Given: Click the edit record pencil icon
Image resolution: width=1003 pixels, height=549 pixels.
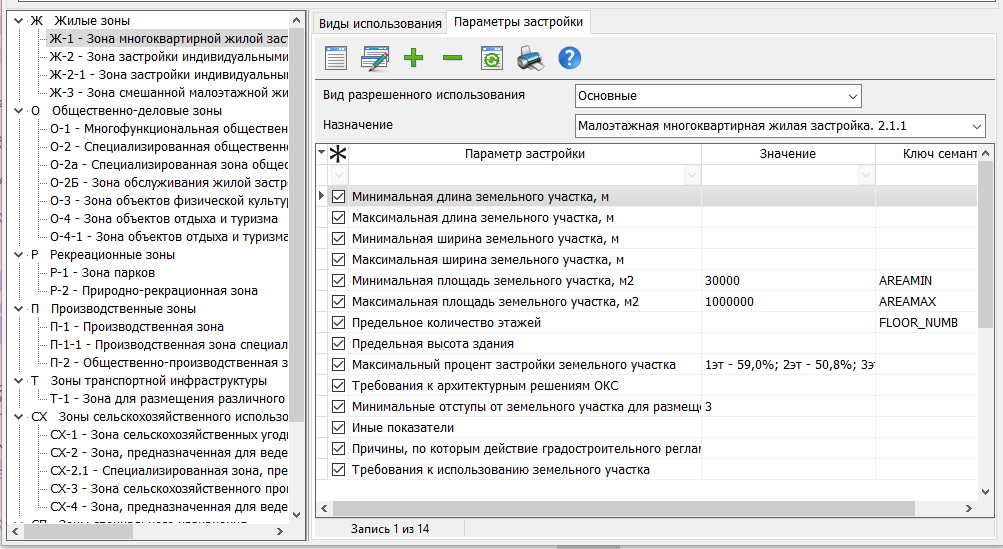Looking at the screenshot, I should click(375, 58).
